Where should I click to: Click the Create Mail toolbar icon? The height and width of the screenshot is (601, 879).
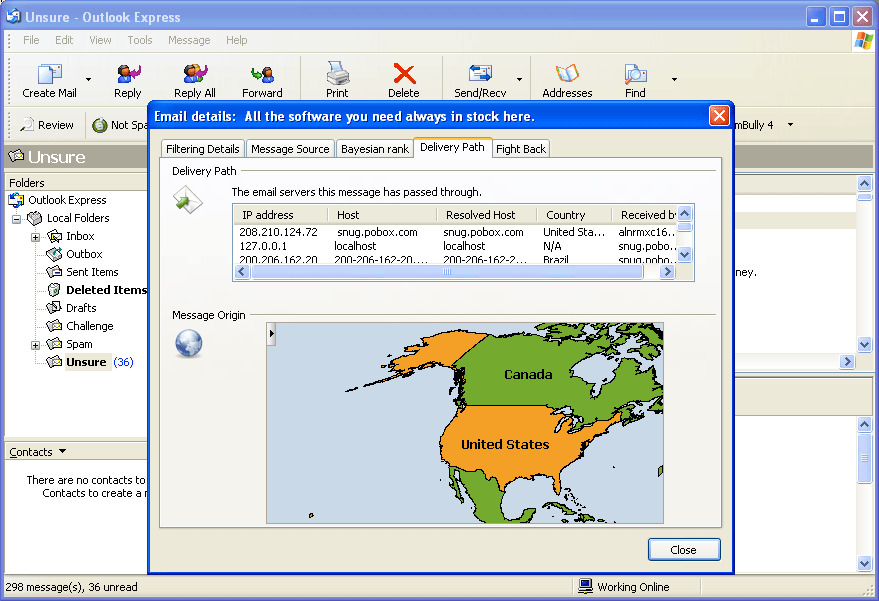tap(49, 75)
